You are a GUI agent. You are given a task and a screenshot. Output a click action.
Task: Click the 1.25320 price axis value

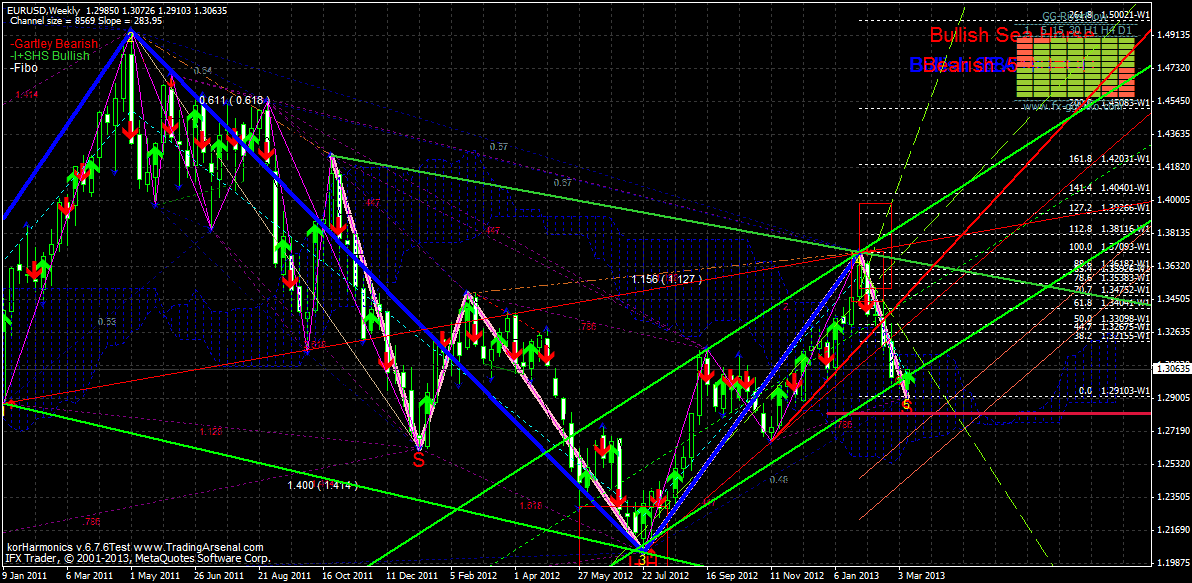click(x=1172, y=464)
